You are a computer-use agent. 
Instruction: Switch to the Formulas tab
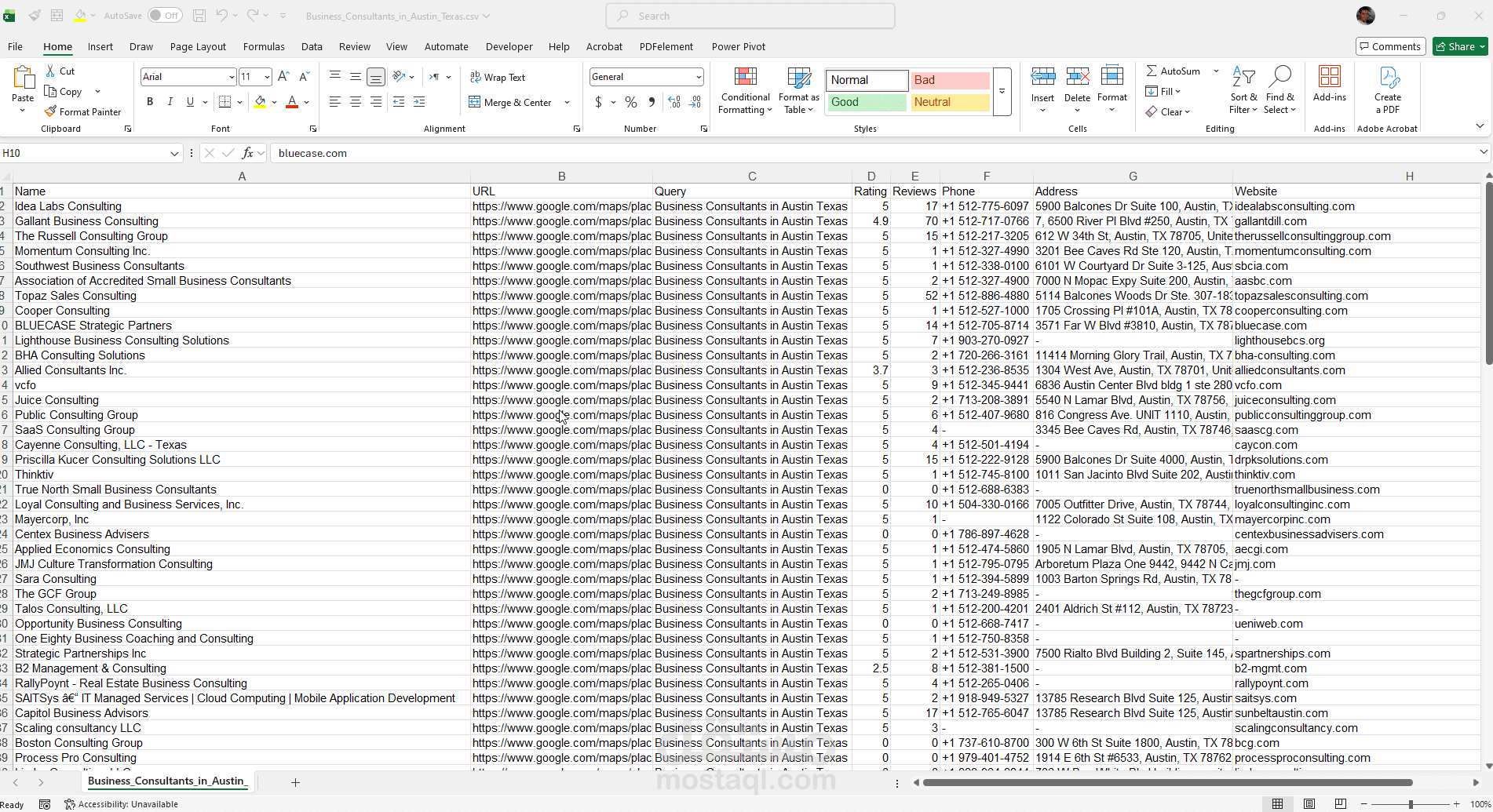click(264, 46)
